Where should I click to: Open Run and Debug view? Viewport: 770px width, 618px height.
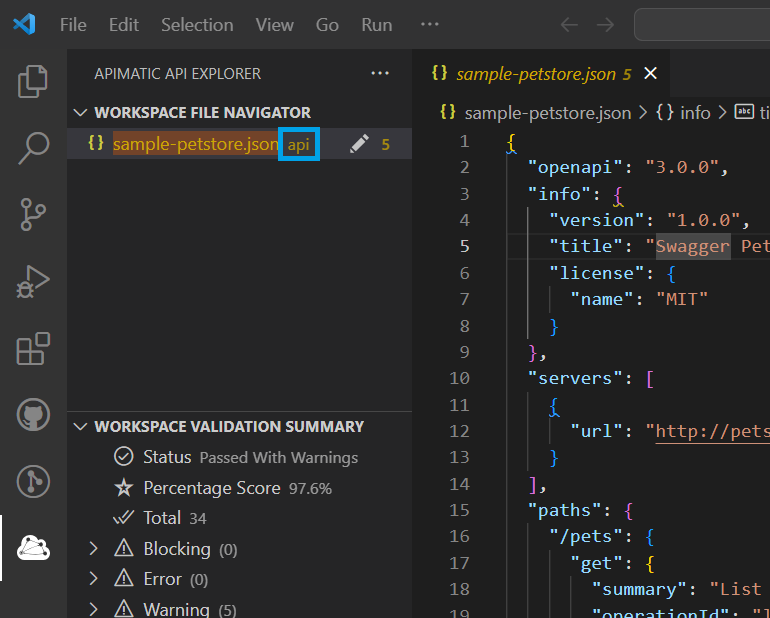33,281
